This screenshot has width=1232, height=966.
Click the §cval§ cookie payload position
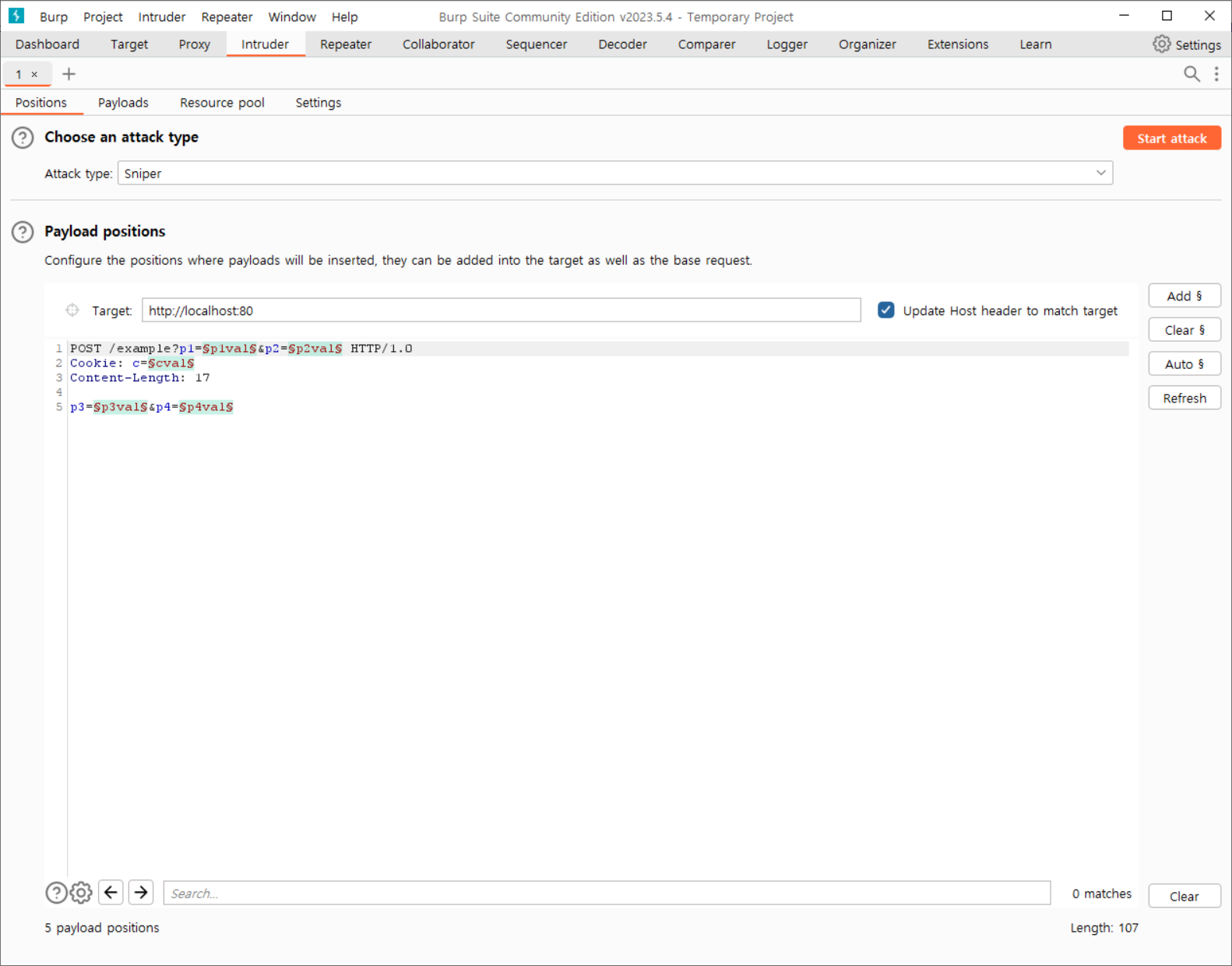tap(171, 364)
